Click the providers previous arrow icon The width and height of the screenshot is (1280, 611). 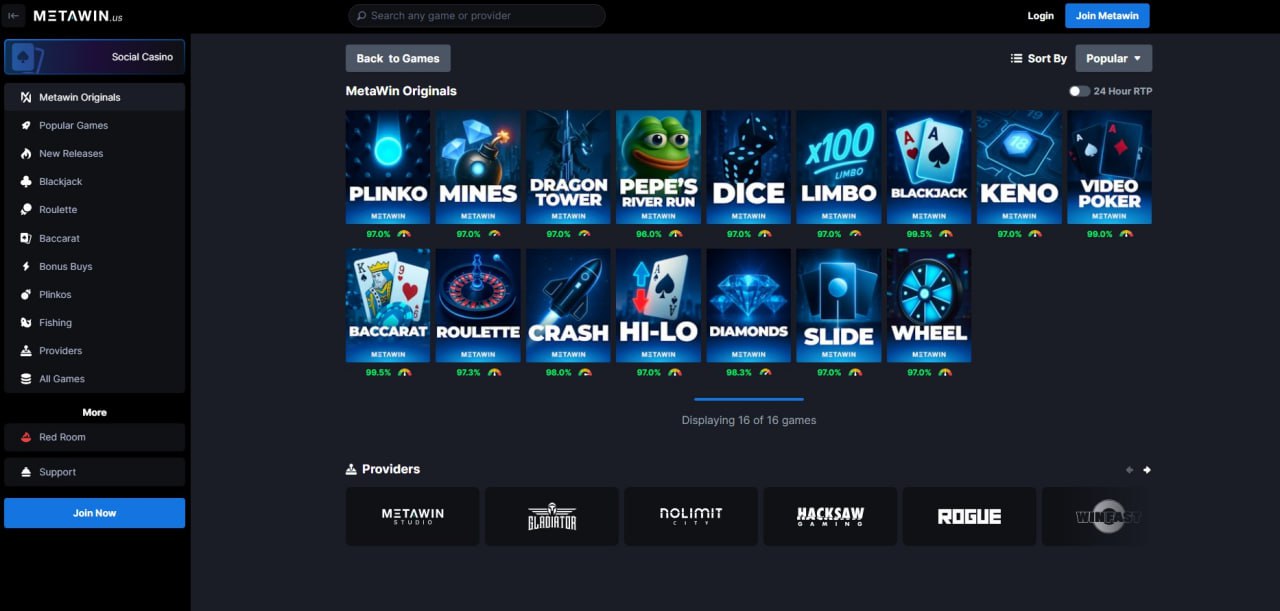point(1129,470)
